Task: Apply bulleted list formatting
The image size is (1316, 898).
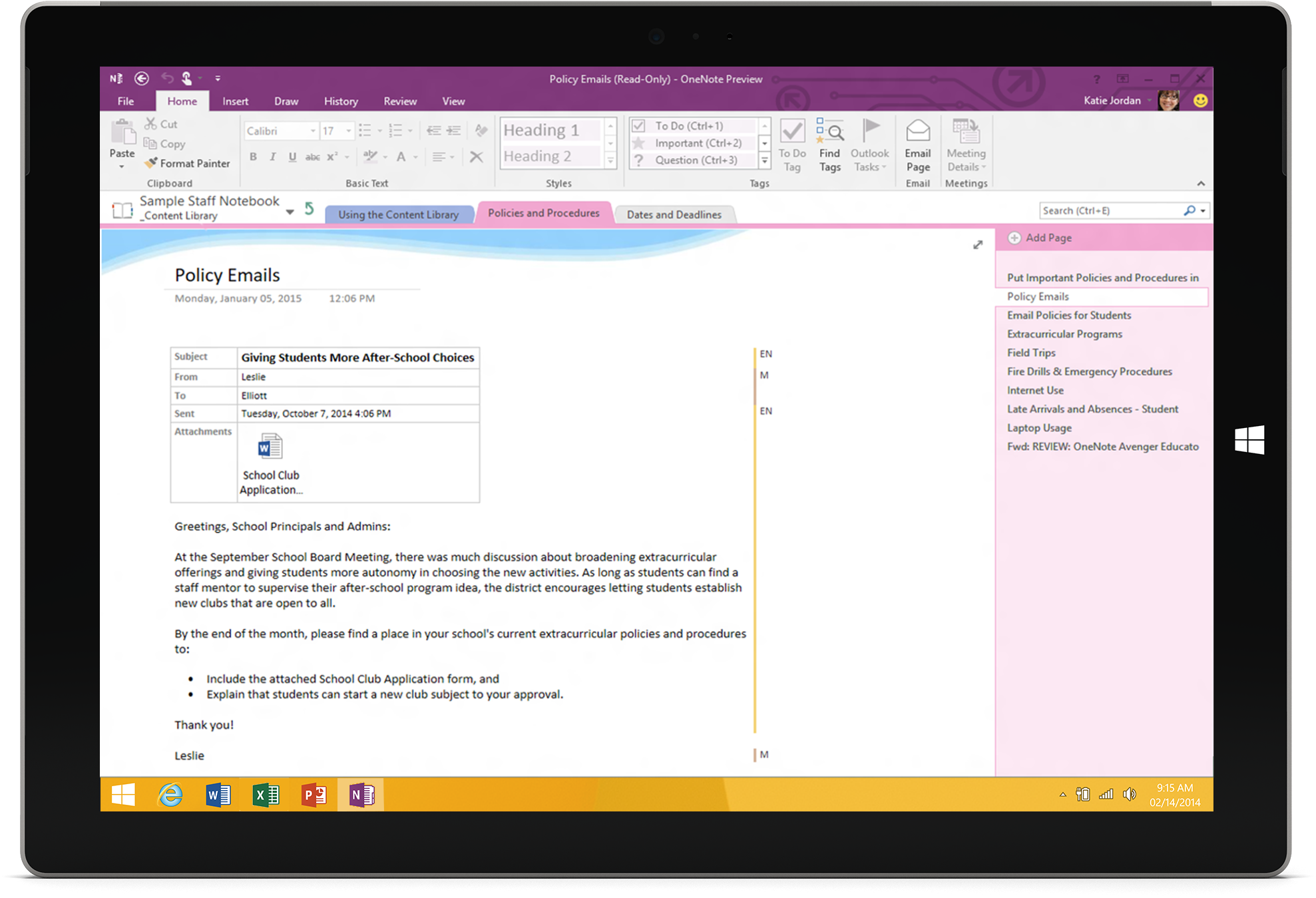Action: pos(365,130)
